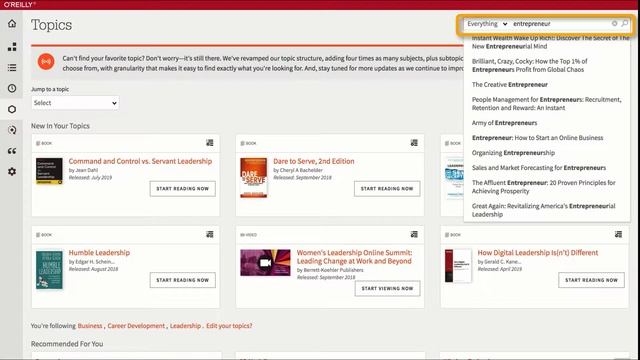The image size is (640, 360).
Task: Choose suggestion Army of Entrepreneurs
Action: (x=504, y=123)
